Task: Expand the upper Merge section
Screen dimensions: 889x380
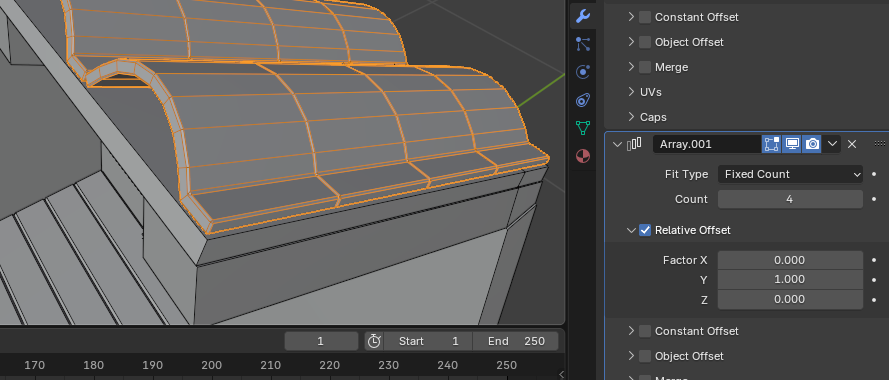Action: tap(631, 67)
